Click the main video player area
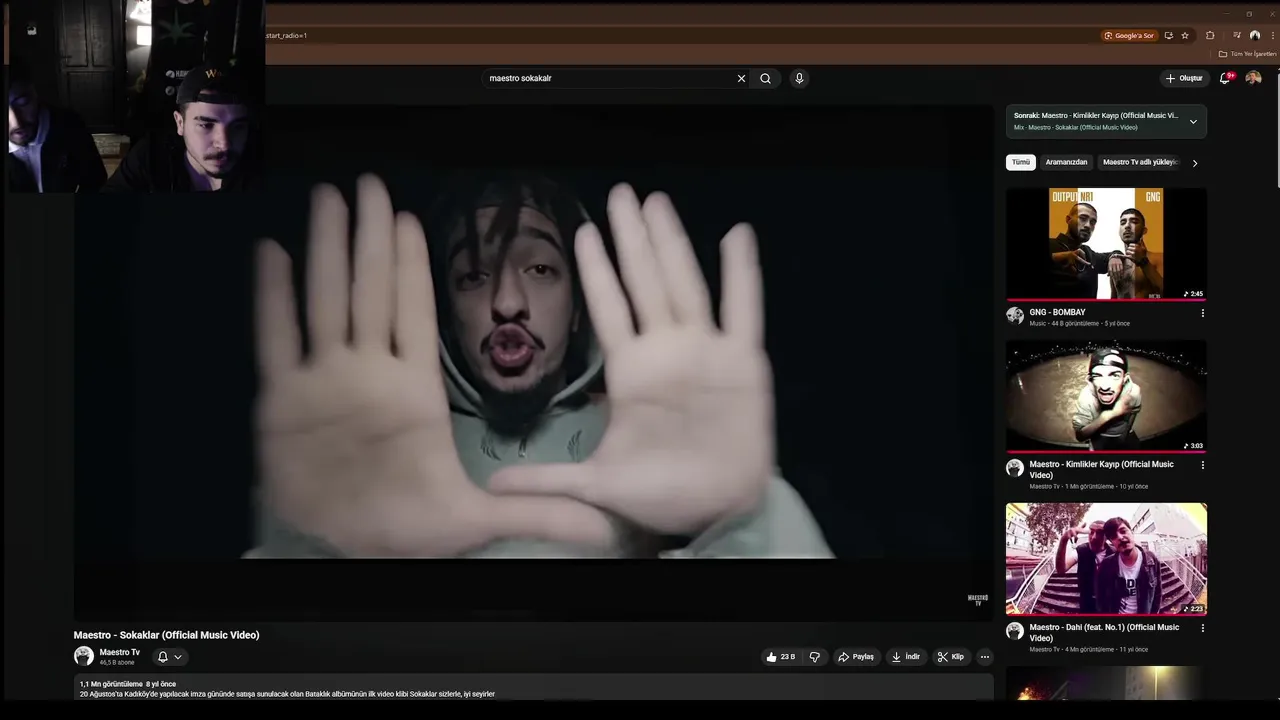 click(534, 362)
